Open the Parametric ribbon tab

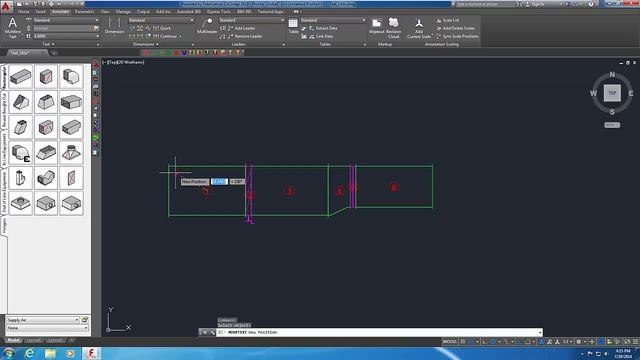[x=84, y=12]
